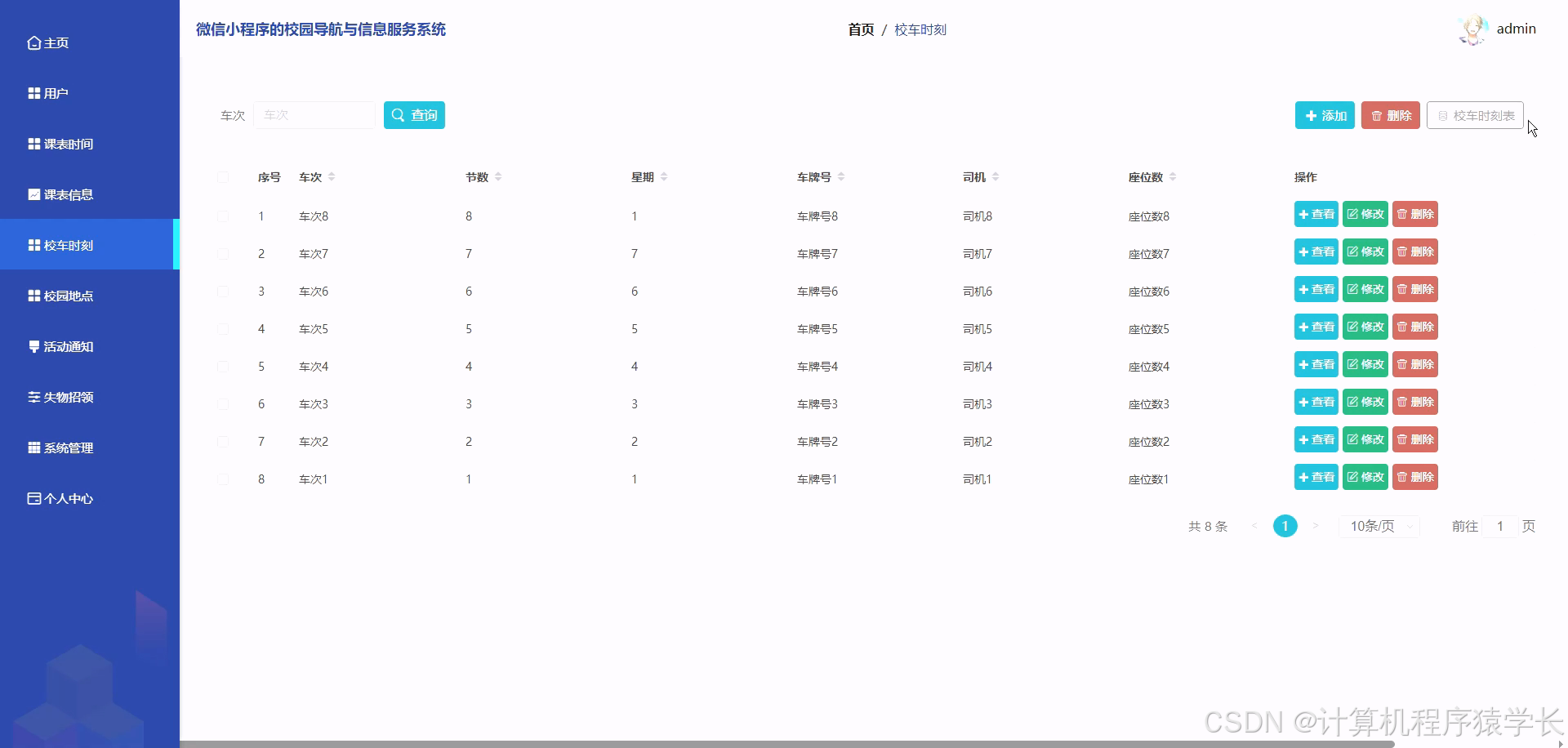Click the admin username label
Screen dimensions: 1568x748
[x=1516, y=29]
